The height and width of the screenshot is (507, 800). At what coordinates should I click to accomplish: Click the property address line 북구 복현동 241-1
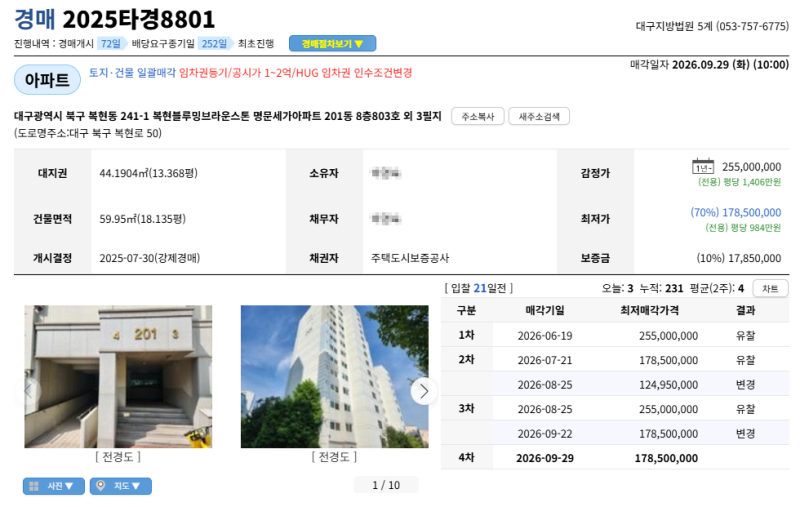228,116
